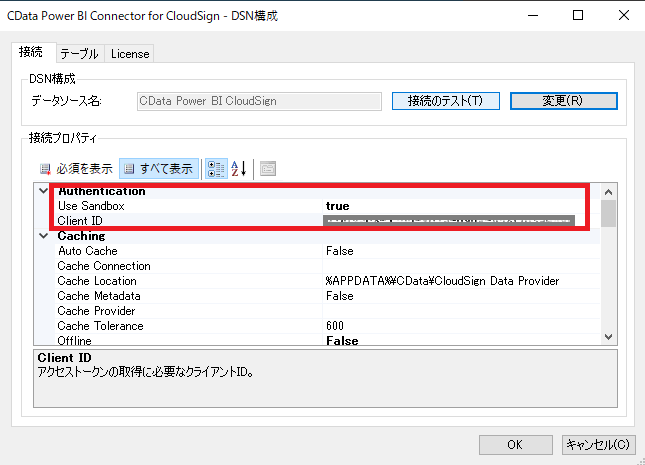Click the property grid scroll down arrow
The image size is (645, 465).
[609, 337]
